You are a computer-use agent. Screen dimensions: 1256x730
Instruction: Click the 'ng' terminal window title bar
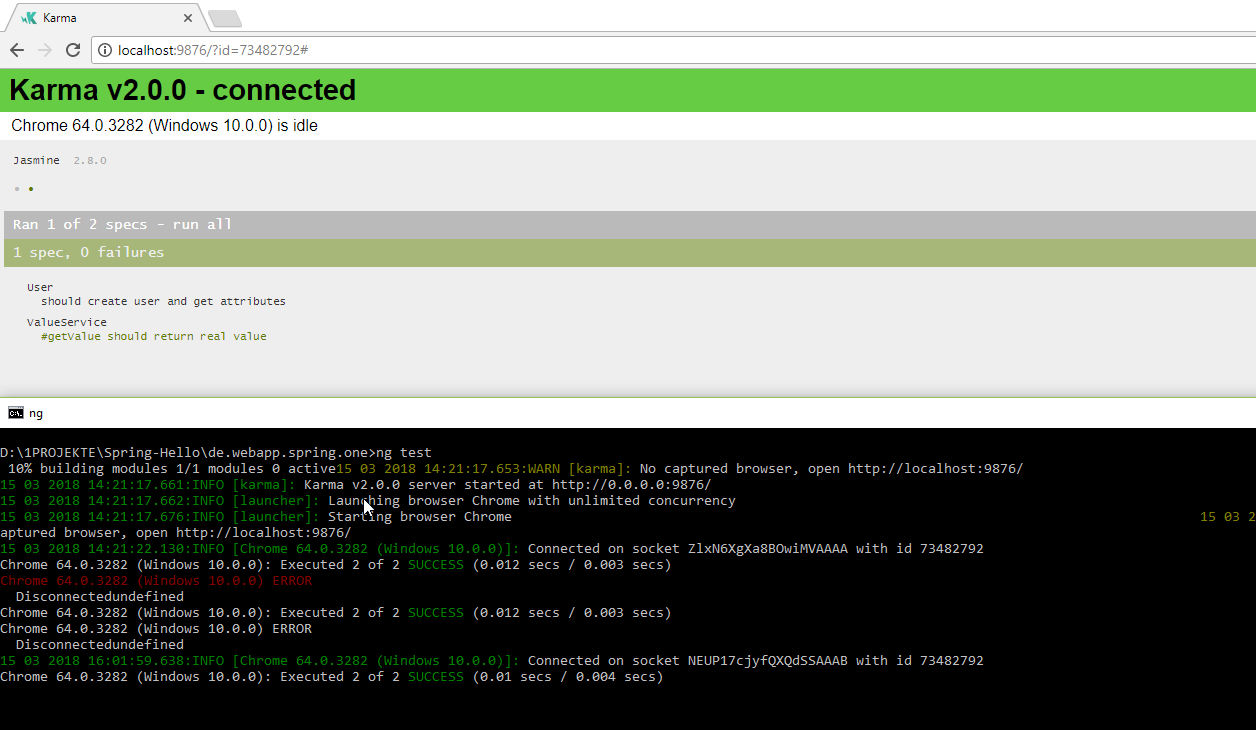[x=600, y=413]
